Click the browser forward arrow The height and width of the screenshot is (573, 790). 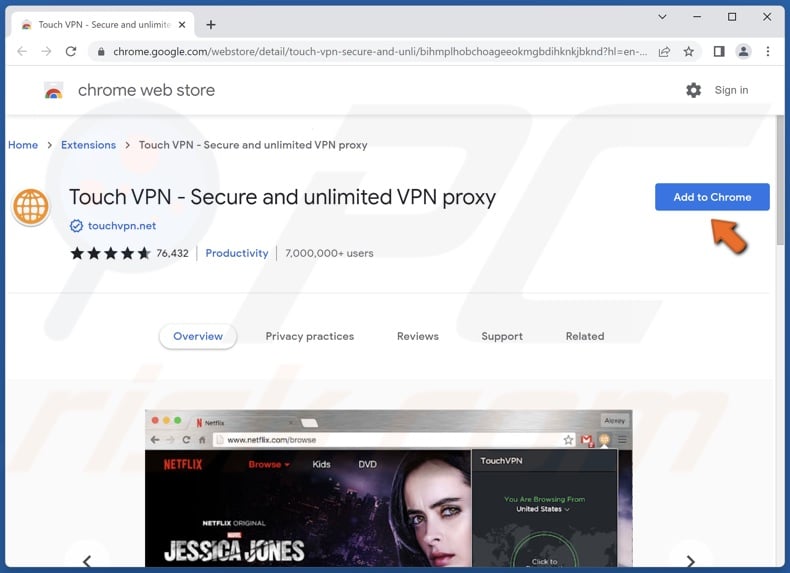point(46,51)
